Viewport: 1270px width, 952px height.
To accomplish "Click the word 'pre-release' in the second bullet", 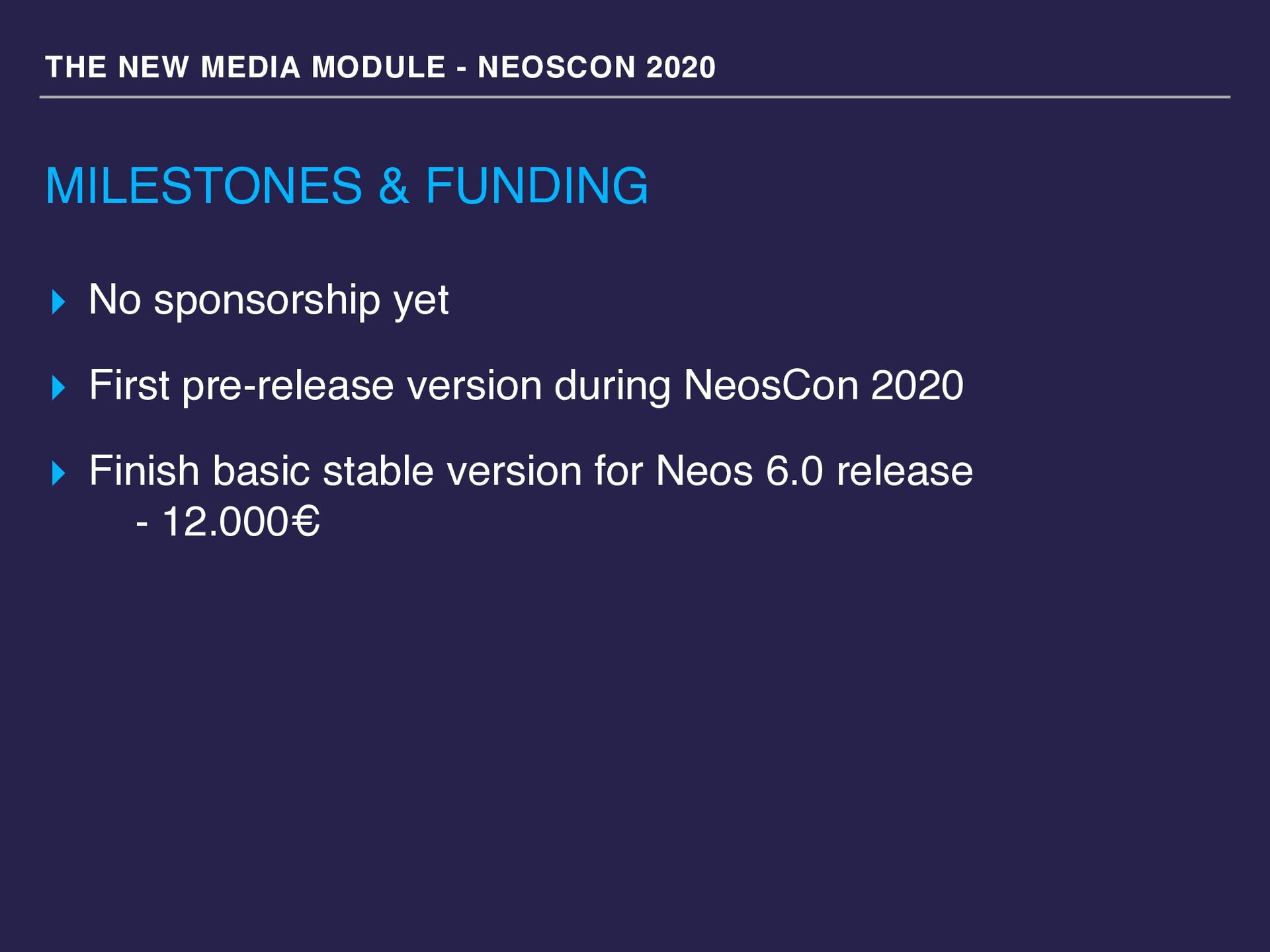I will coord(288,387).
